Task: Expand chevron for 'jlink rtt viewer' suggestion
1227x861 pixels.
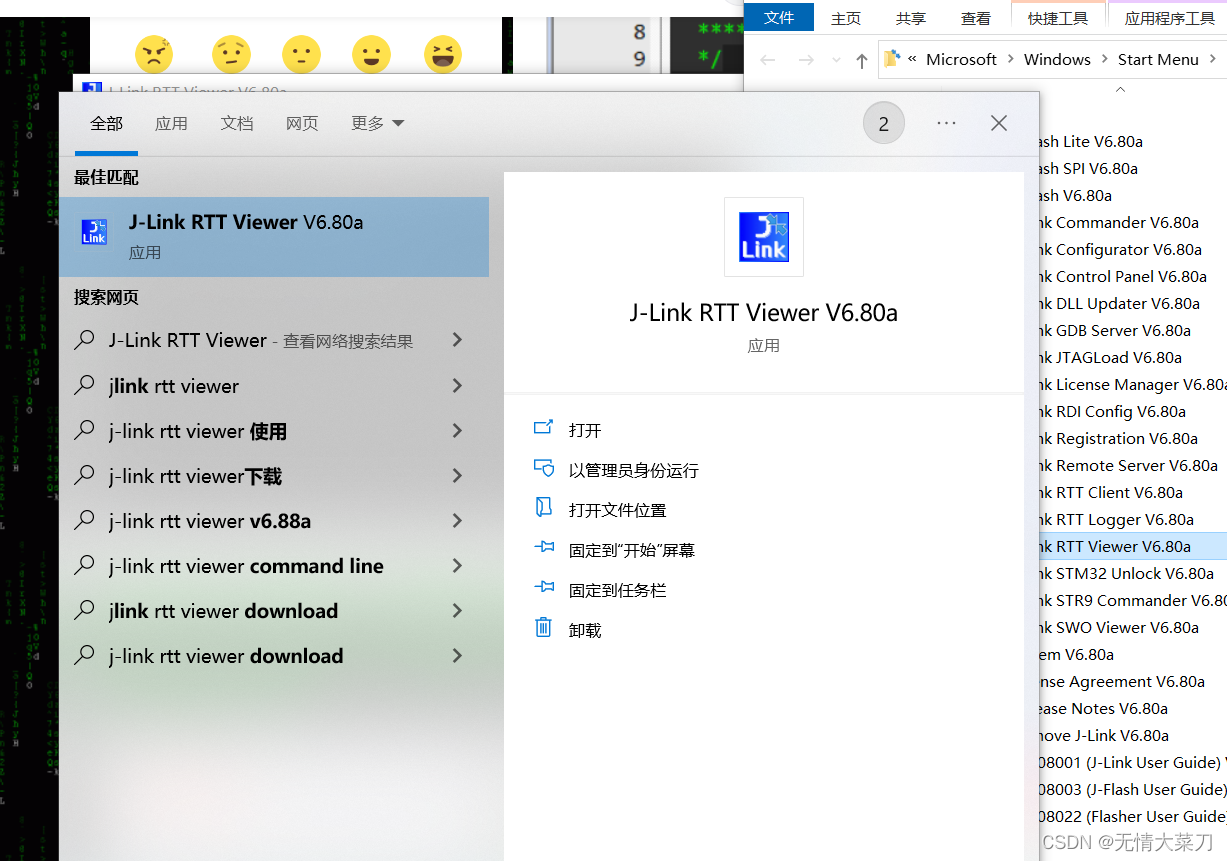Action: (x=458, y=385)
